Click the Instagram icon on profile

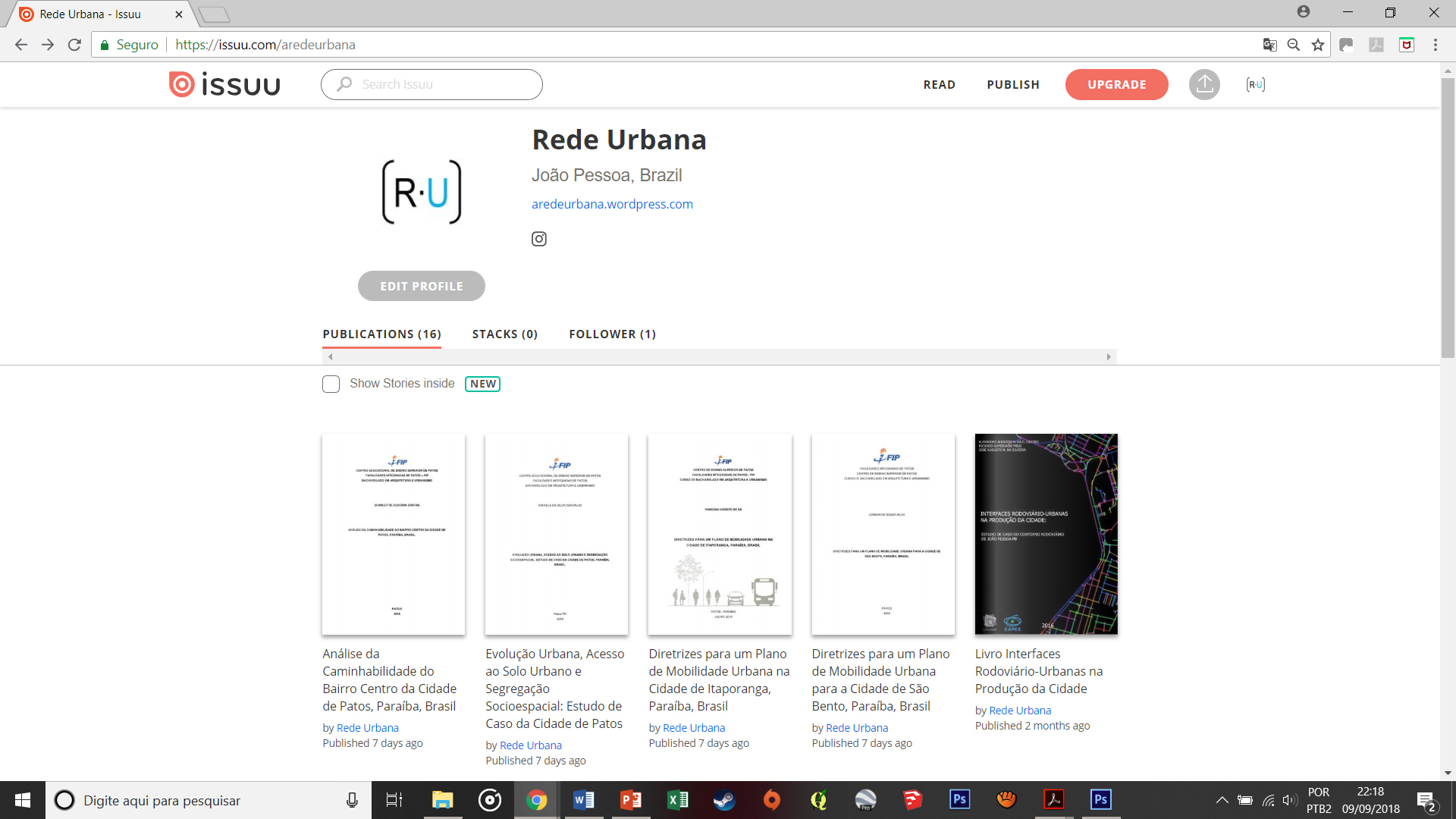(x=538, y=239)
